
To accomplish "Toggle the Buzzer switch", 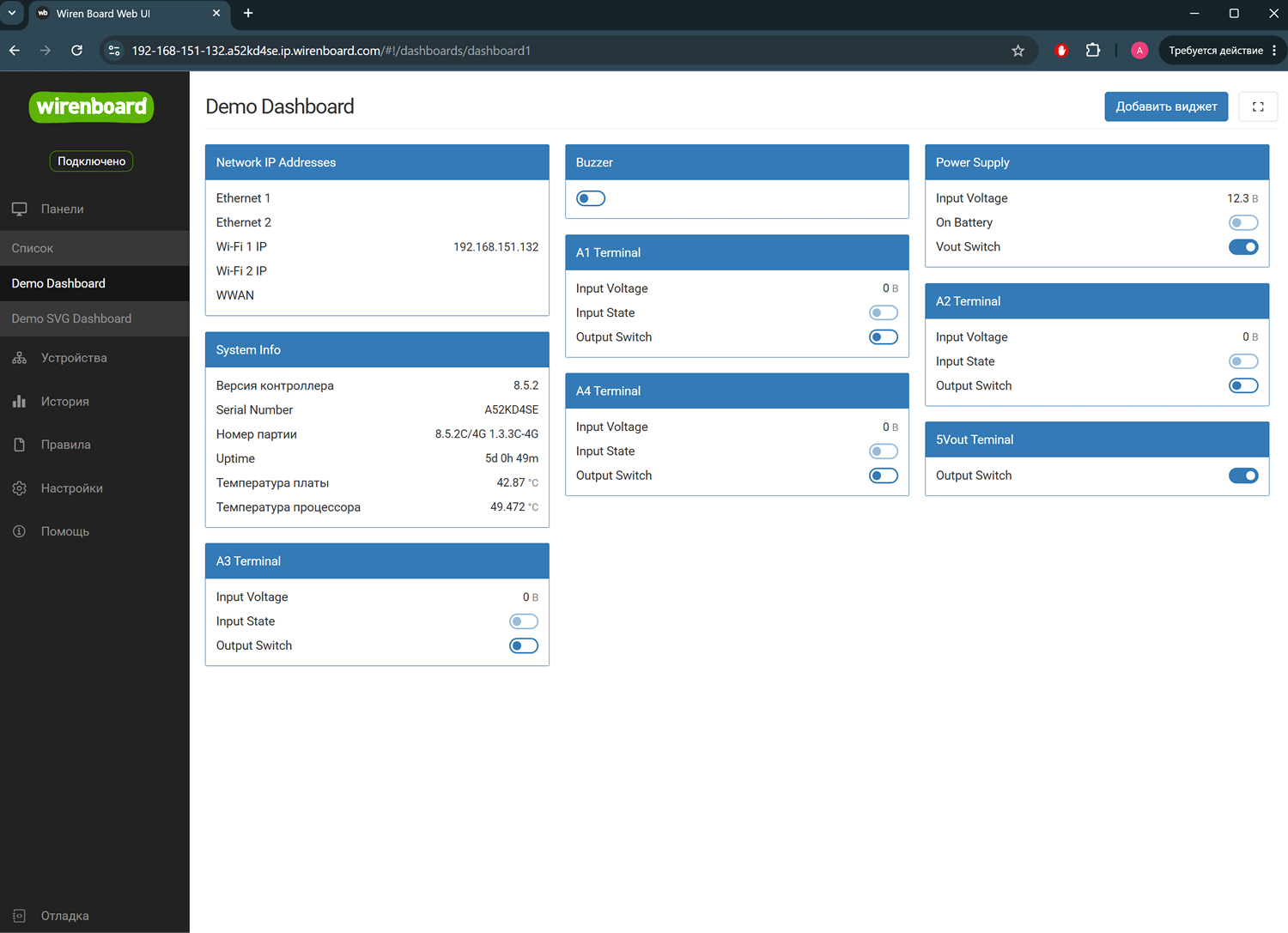I will (x=591, y=199).
